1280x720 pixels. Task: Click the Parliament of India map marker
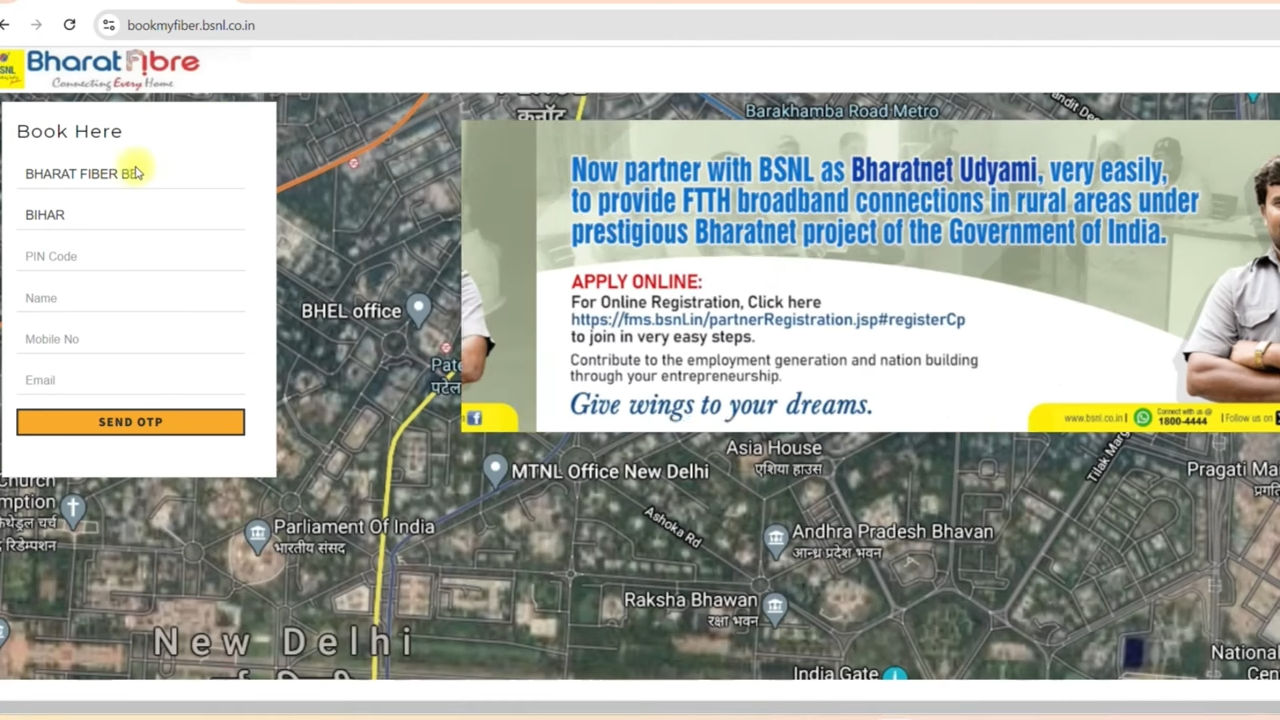click(x=258, y=533)
